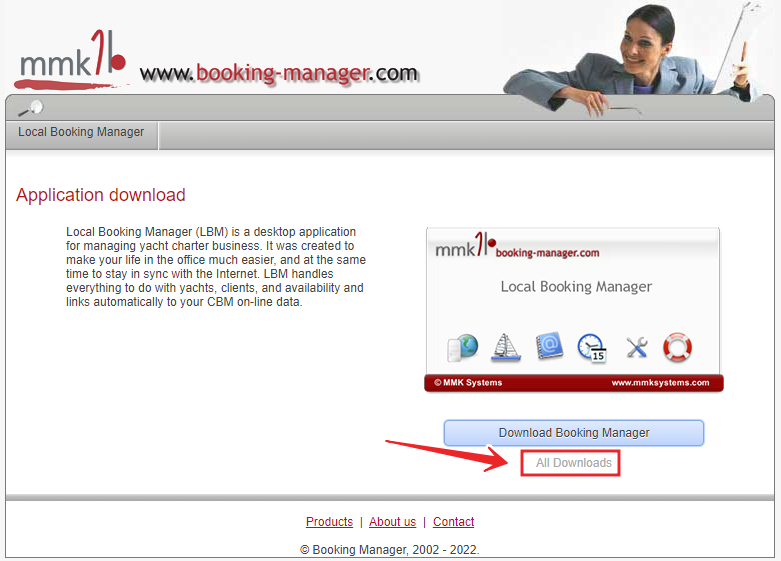Open the Products footer link
This screenshot has height=561, width=781.
(329, 522)
